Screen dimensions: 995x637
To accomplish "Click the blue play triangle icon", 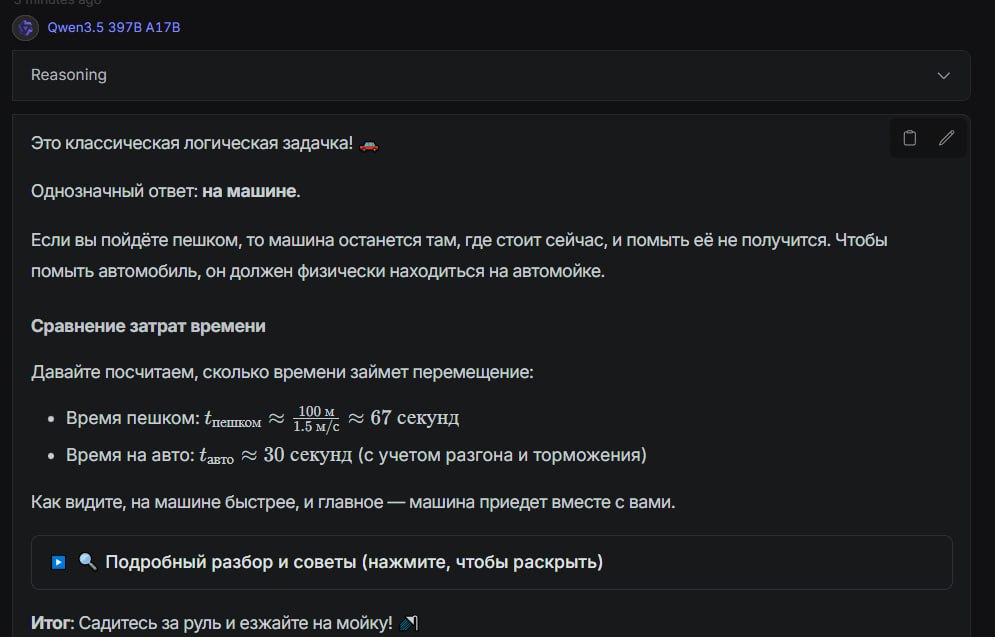I will 59,563.
